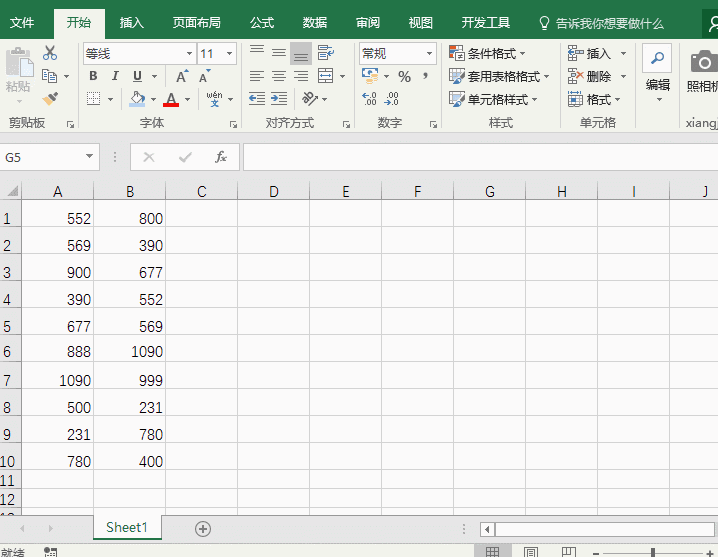Click the camera 照相机 icon
The width and height of the screenshot is (718, 557).
pos(703,61)
